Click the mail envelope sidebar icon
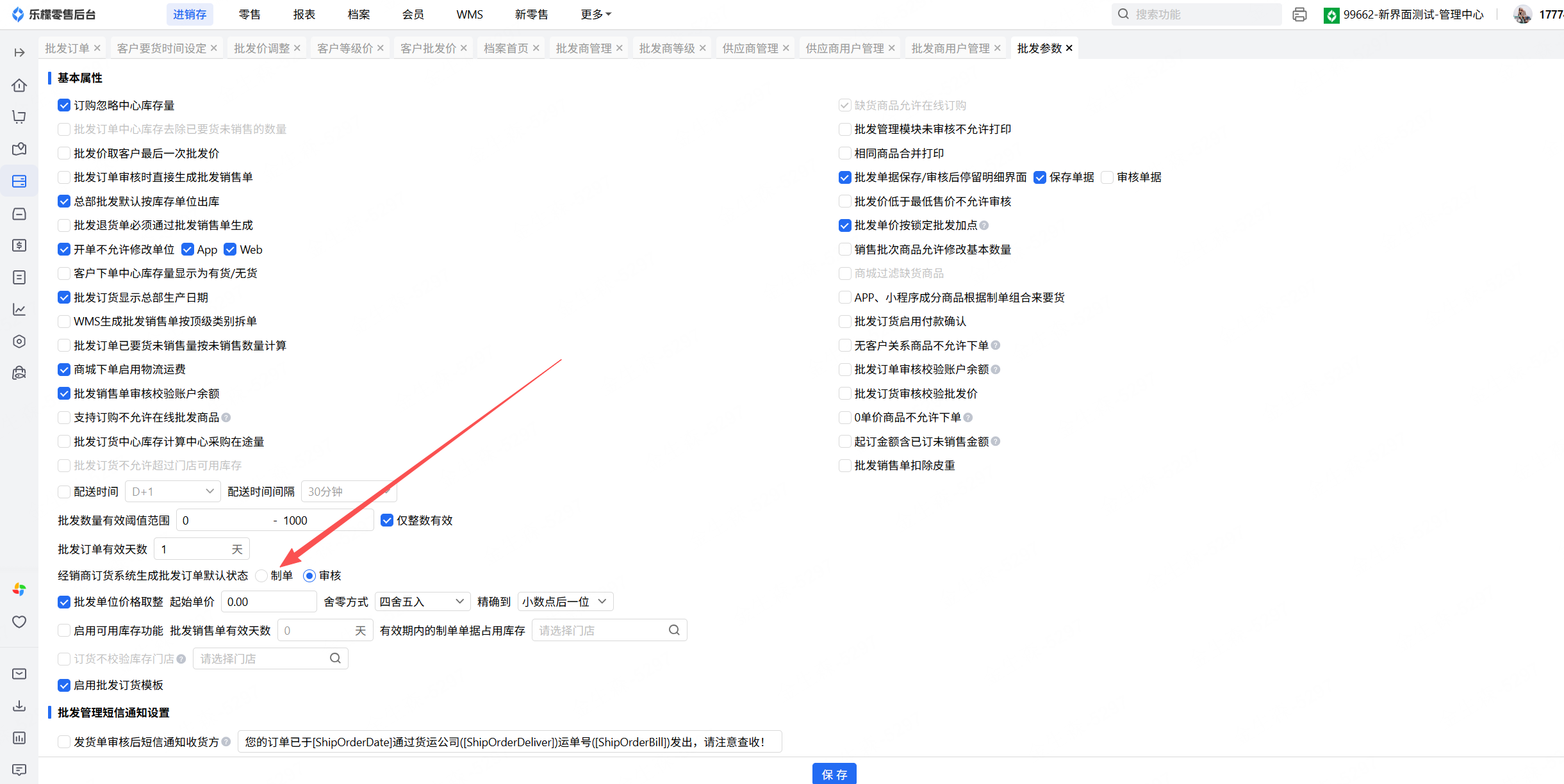Screen dimensions: 1564x784 click(19, 674)
